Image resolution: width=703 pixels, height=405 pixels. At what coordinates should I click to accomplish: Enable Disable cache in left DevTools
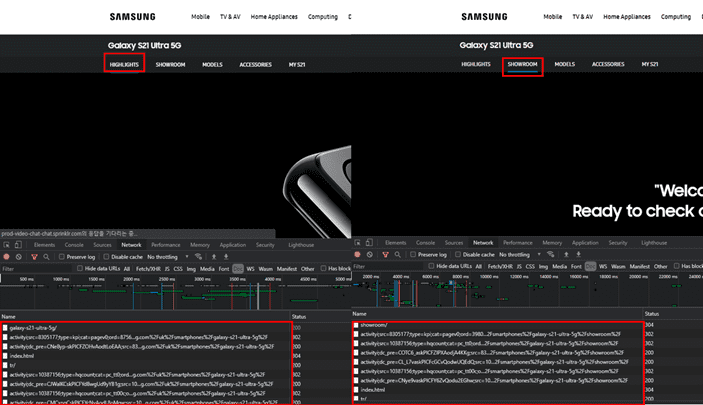[106, 257]
